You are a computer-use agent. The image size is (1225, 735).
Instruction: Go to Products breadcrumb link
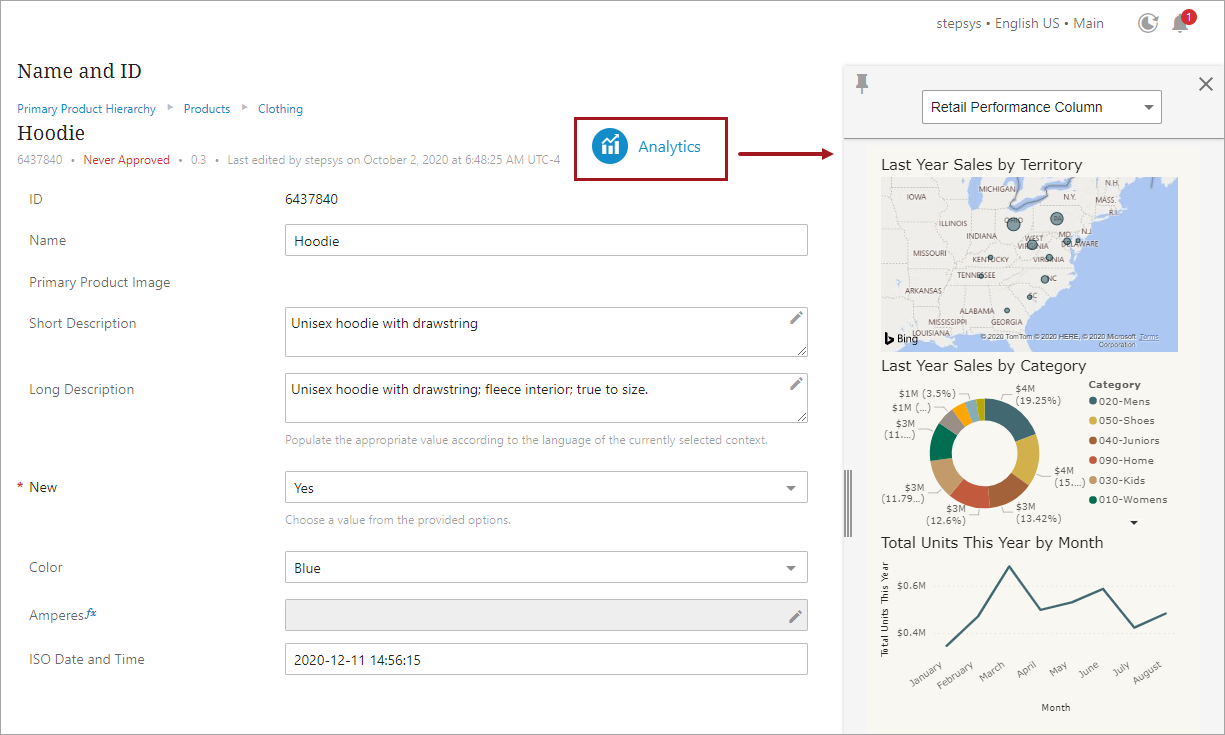pos(206,109)
